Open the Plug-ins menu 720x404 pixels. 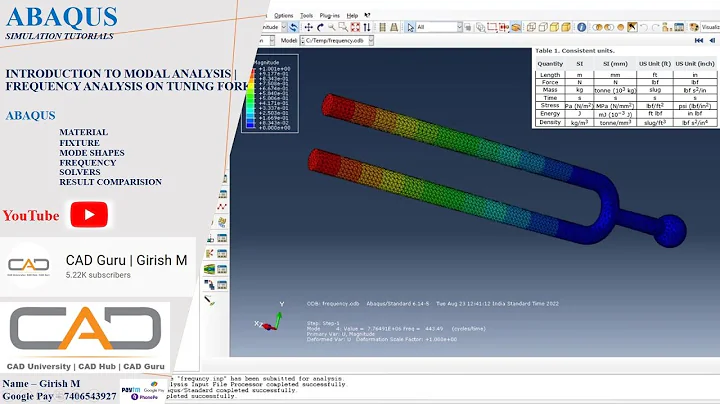click(x=329, y=16)
